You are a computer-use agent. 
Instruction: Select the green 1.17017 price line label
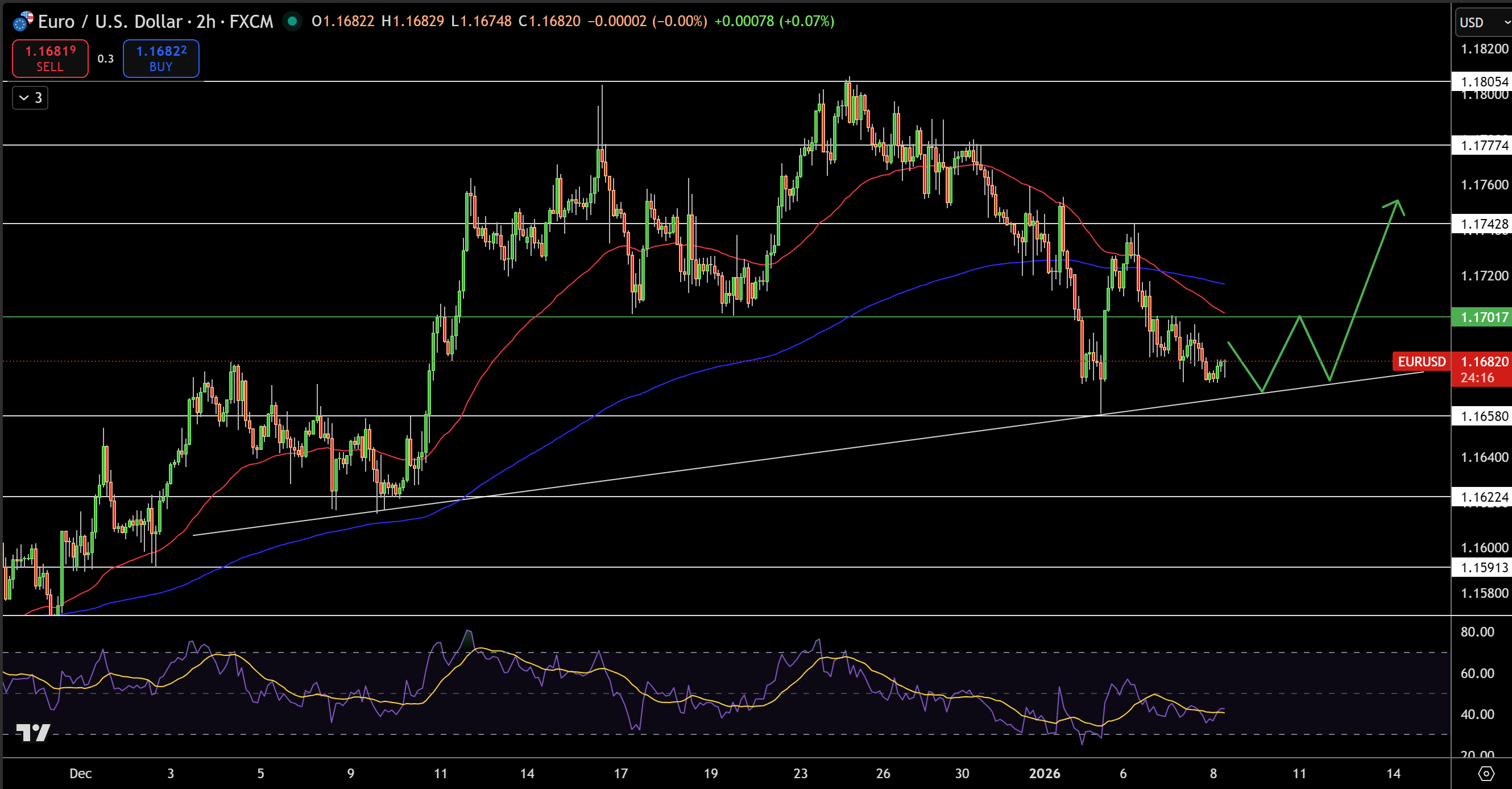click(1482, 317)
